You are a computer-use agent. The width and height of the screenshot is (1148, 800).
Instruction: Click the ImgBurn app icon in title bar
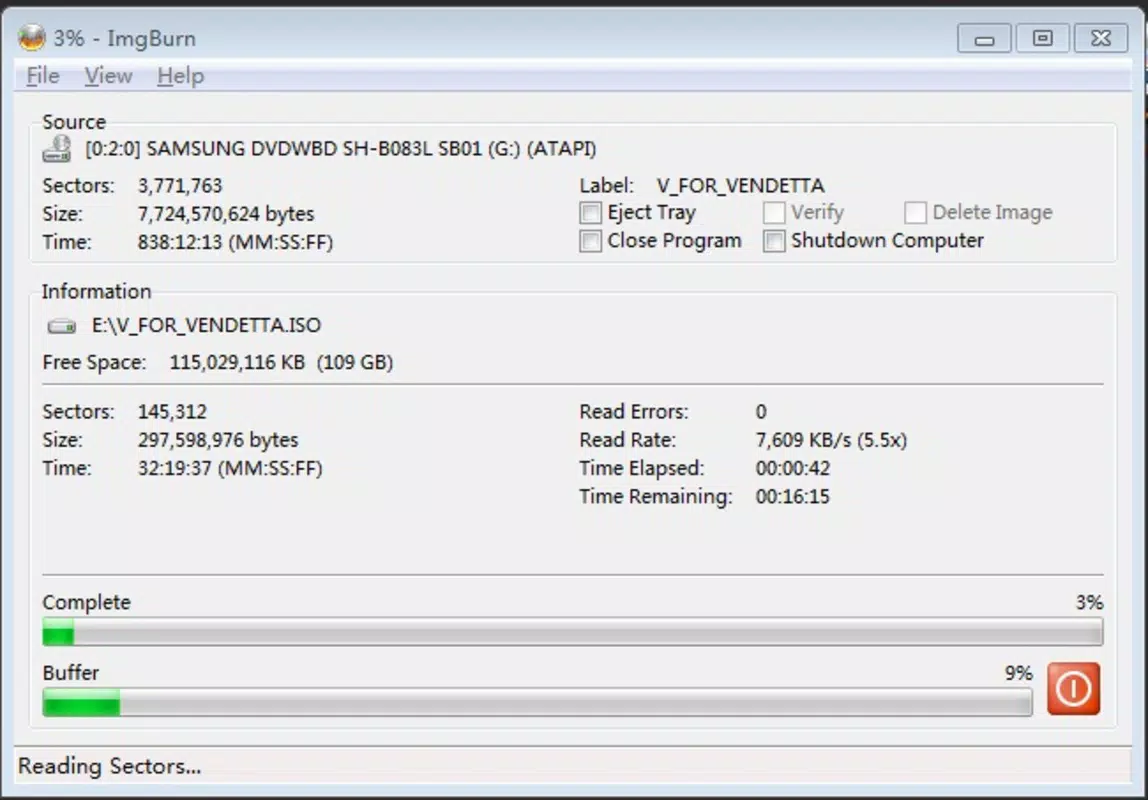click(x=31, y=37)
